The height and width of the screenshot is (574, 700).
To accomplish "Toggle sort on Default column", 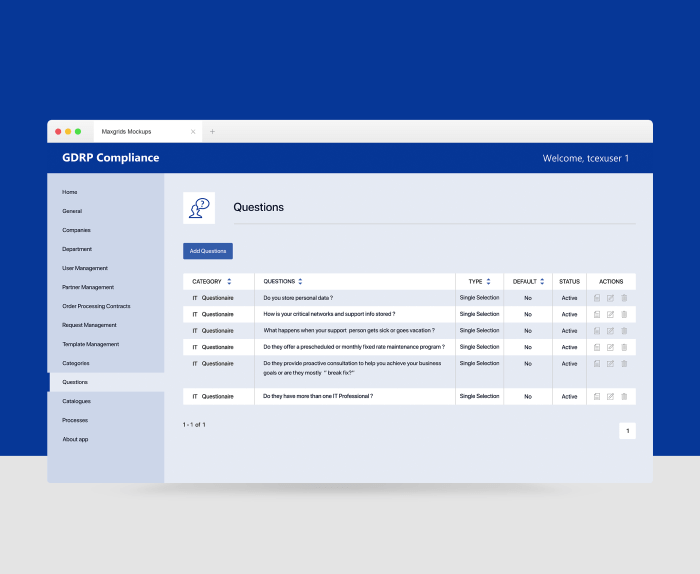I will click(543, 282).
